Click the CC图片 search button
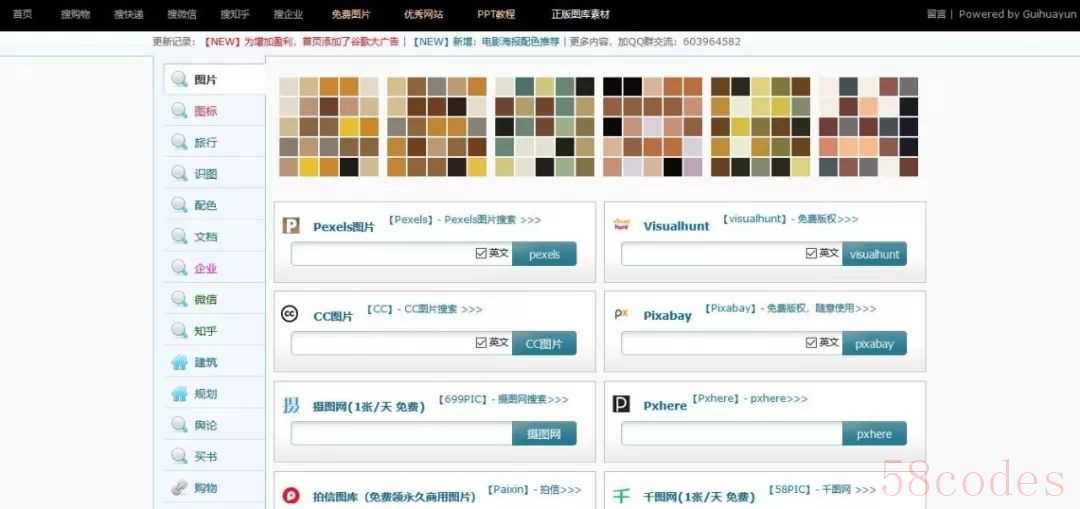1080x509 pixels. click(x=544, y=343)
